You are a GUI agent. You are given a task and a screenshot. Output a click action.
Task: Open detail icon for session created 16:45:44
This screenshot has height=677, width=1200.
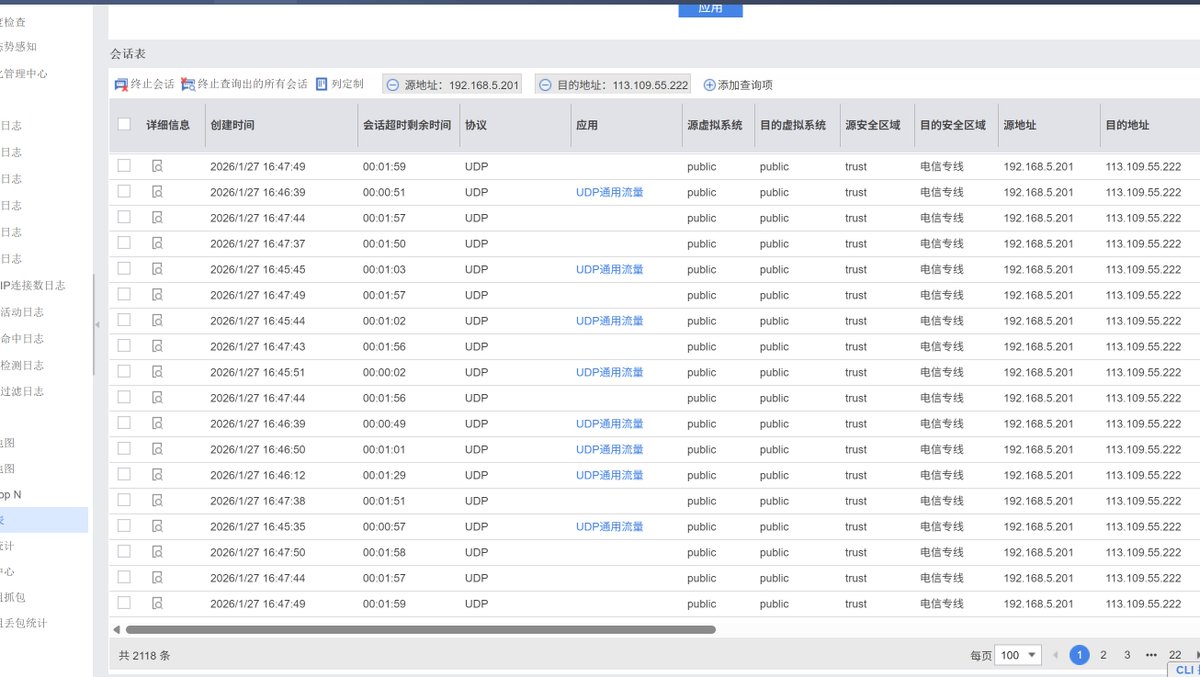click(x=157, y=320)
